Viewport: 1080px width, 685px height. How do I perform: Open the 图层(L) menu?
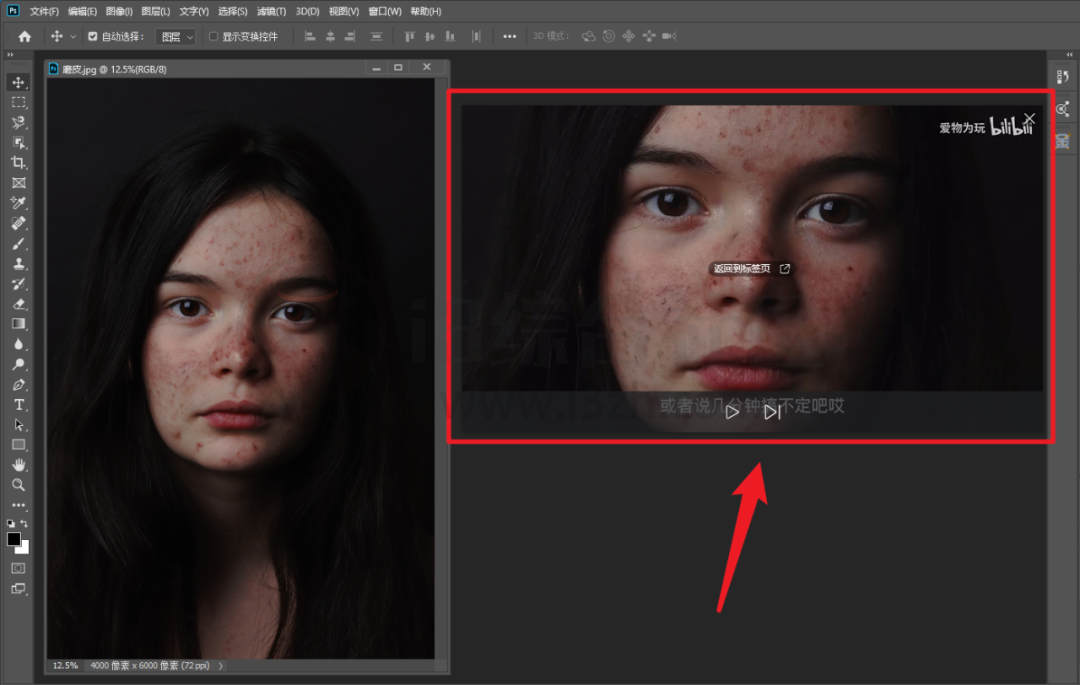click(156, 12)
